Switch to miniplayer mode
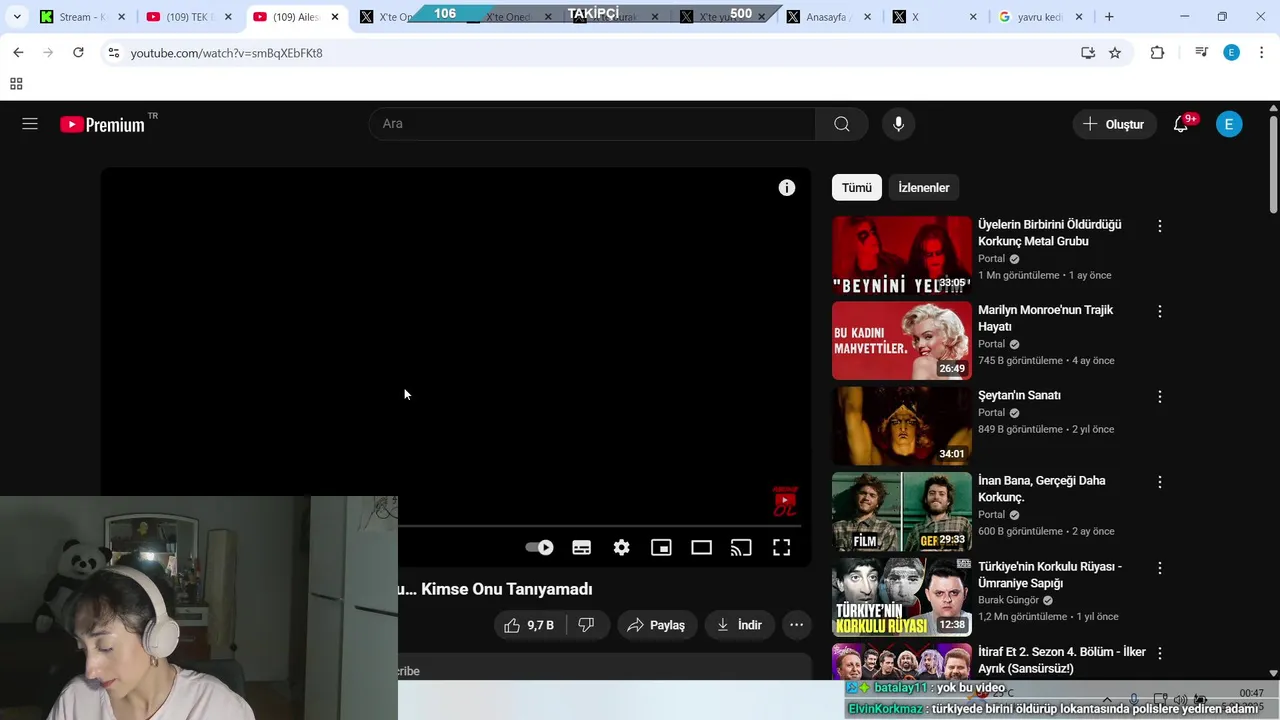 (x=661, y=547)
